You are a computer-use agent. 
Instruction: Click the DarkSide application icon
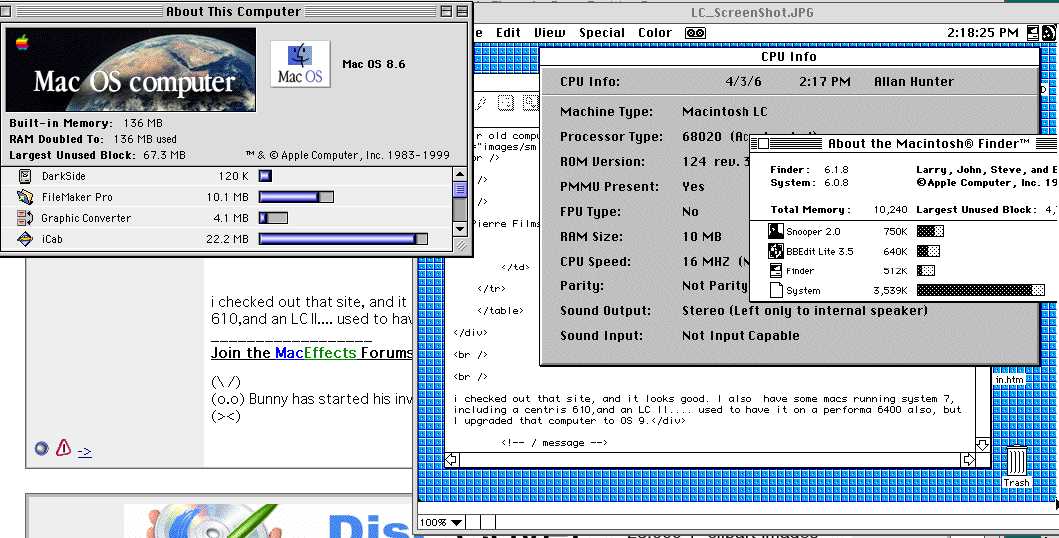coord(25,176)
